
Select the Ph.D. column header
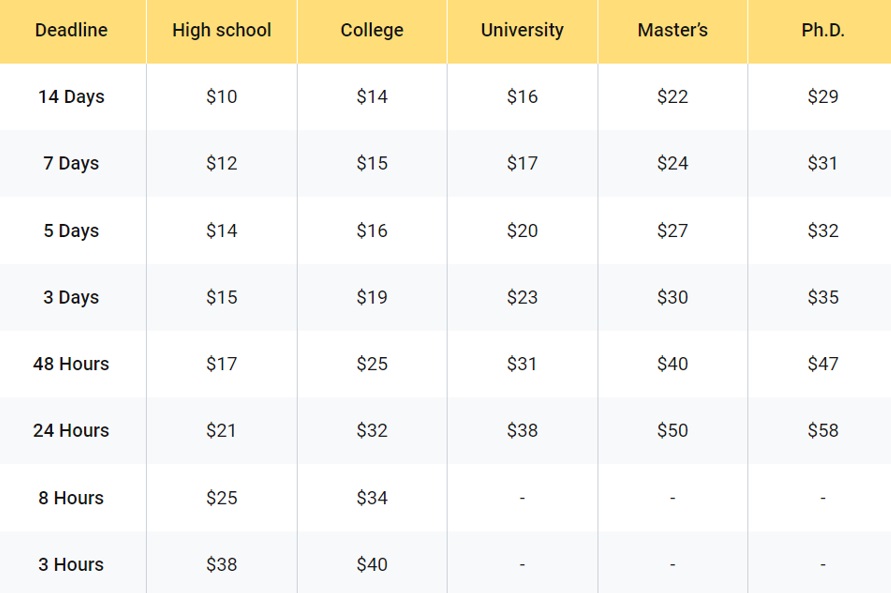(x=822, y=30)
